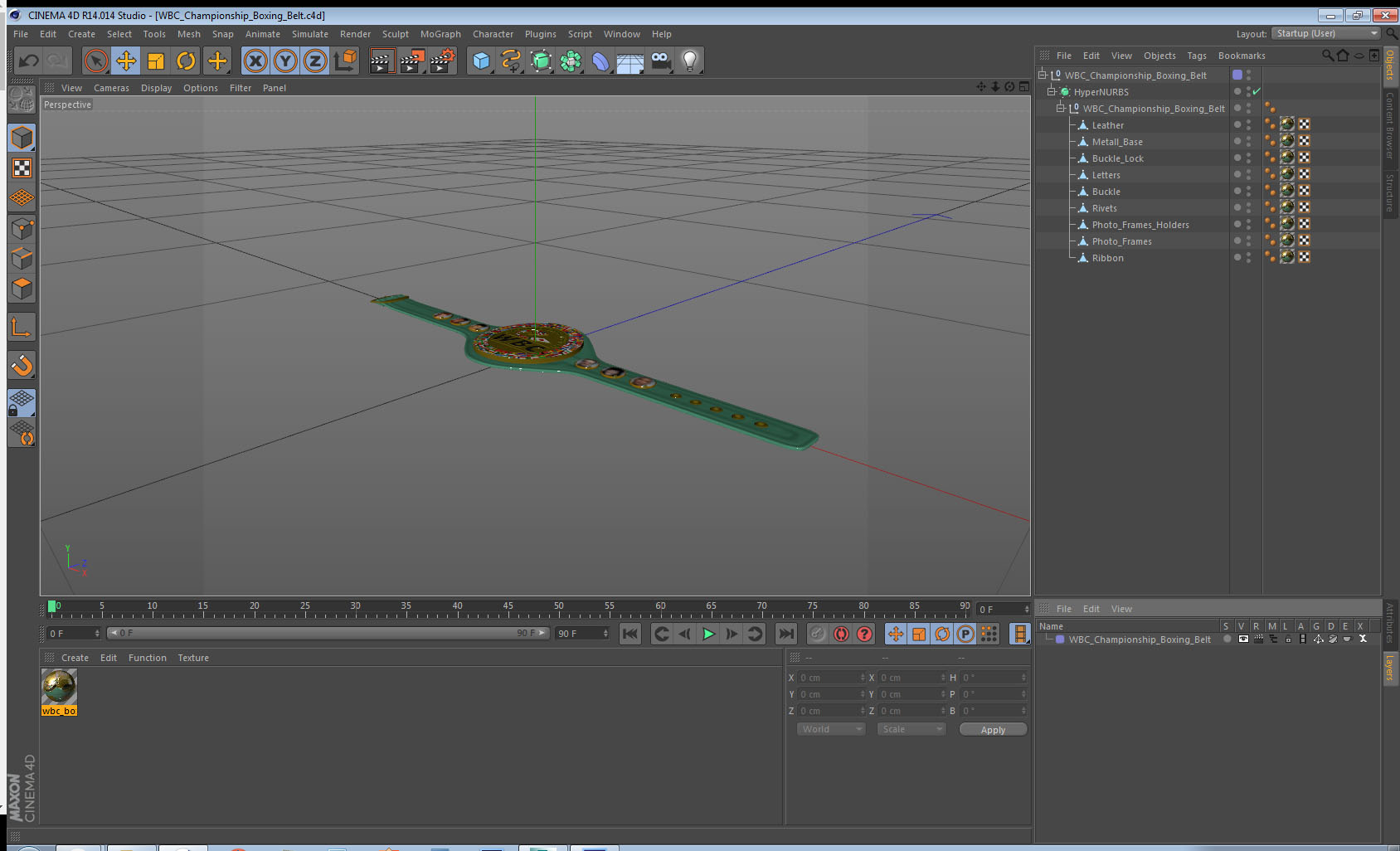The width and height of the screenshot is (1400, 851).
Task: Toggle X axis lock icon
Action: 256,61
